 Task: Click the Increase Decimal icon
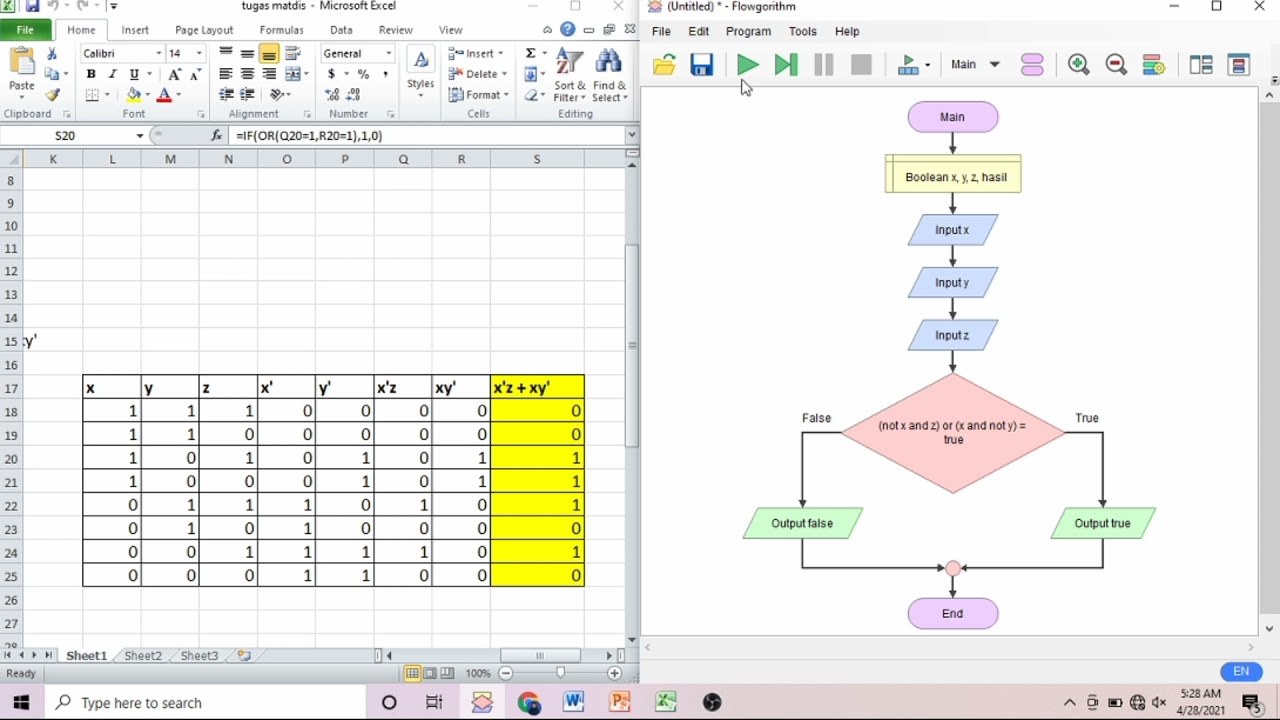333,95
